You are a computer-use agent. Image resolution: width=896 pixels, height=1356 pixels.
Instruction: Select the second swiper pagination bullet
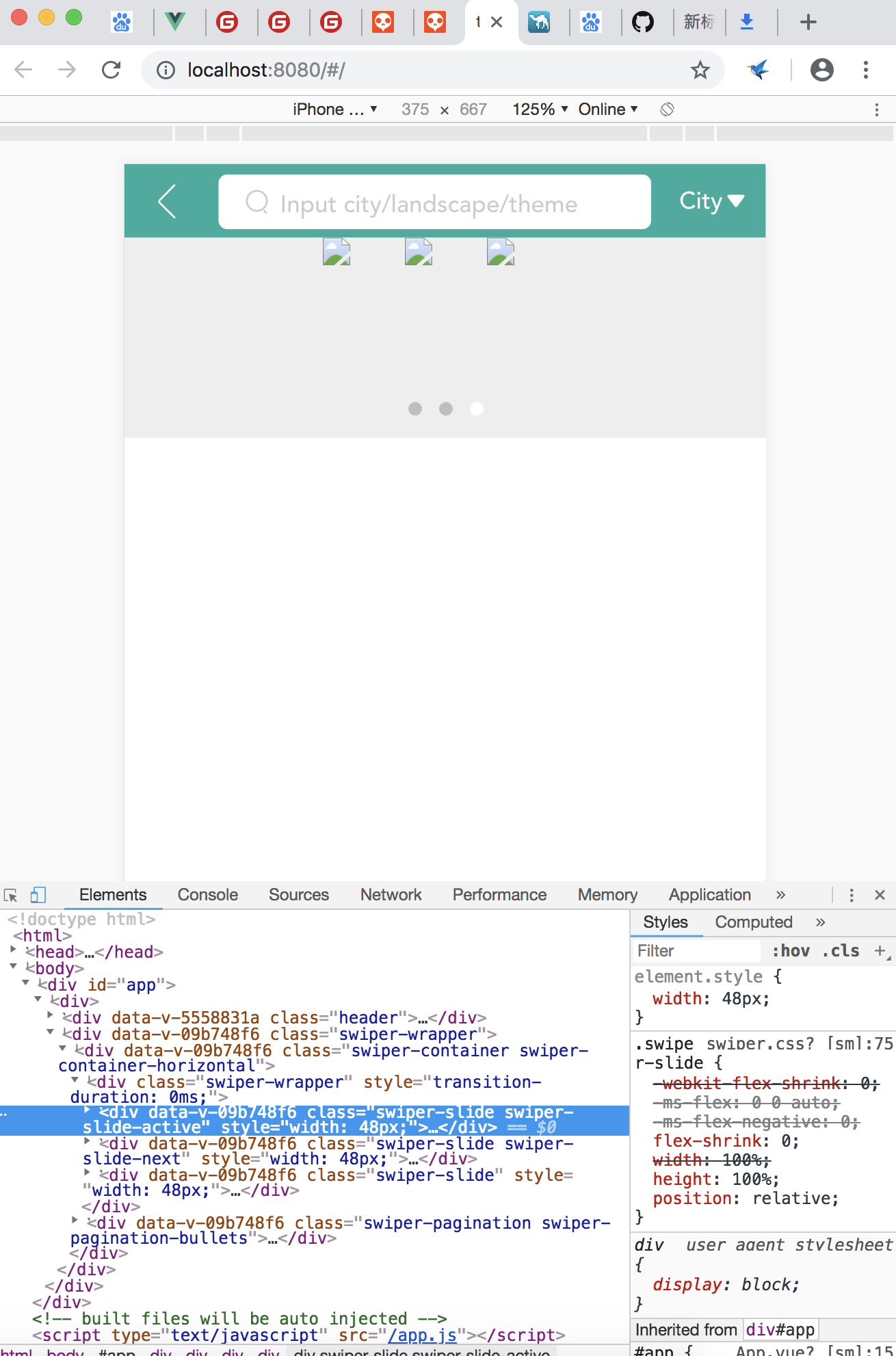point(446,408)
